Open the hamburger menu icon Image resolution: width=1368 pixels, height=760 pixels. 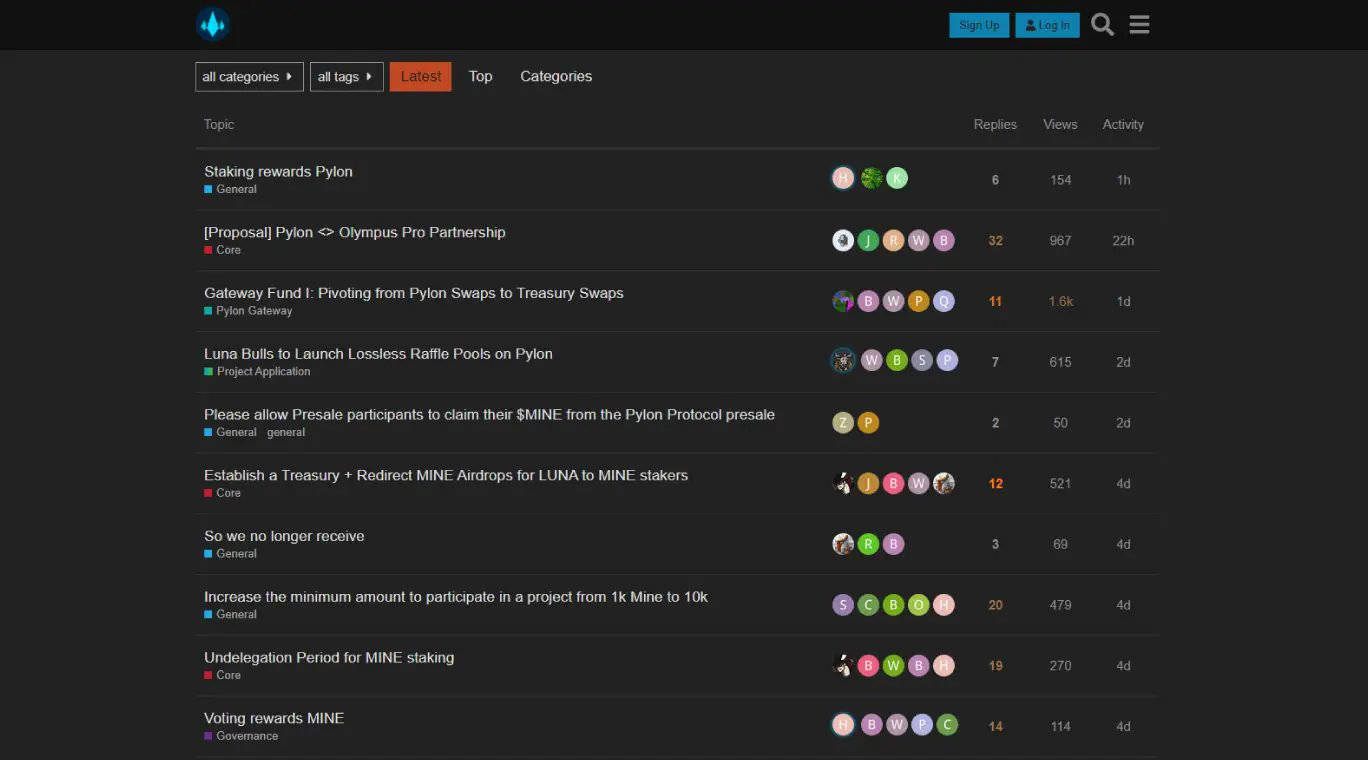click(x=1139, y=25)
